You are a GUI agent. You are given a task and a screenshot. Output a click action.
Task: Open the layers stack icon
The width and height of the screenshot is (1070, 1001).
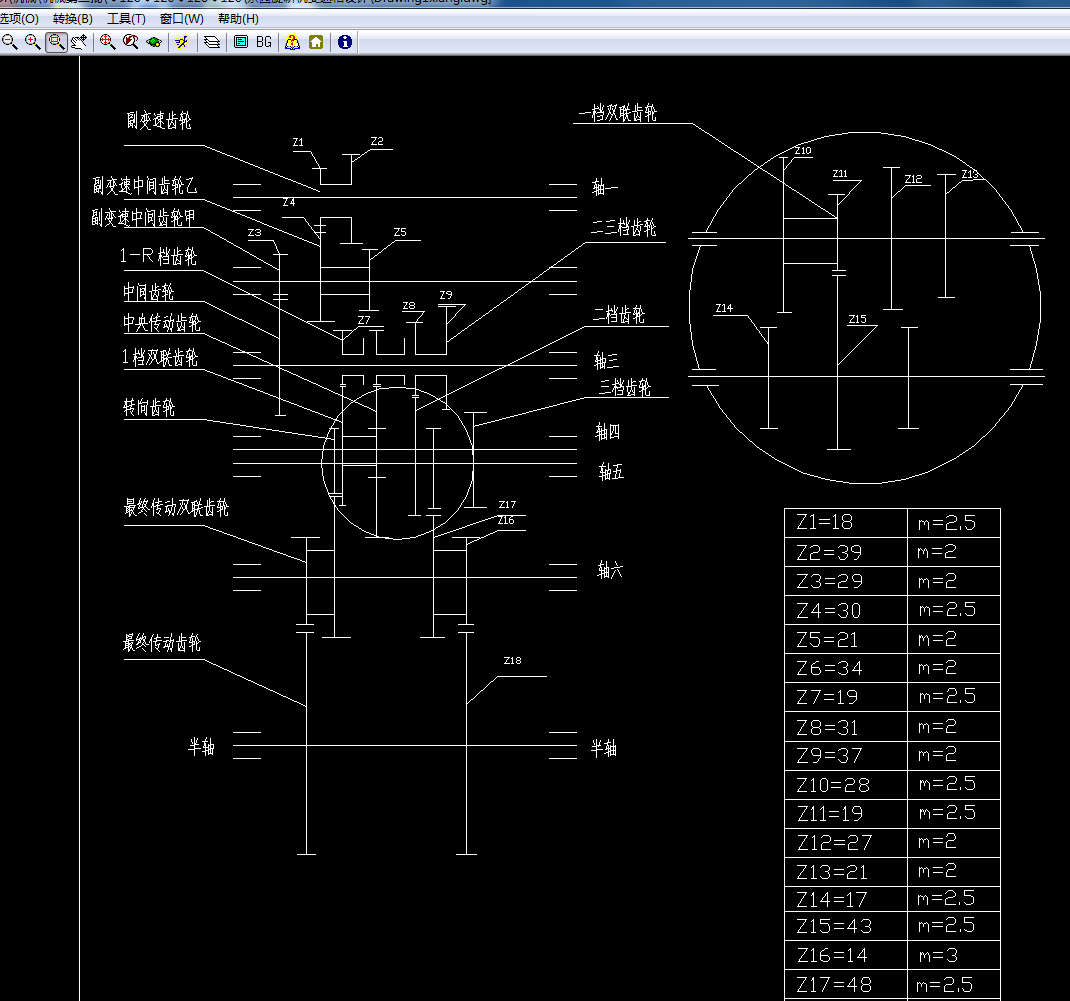click(x=212, y=42)
